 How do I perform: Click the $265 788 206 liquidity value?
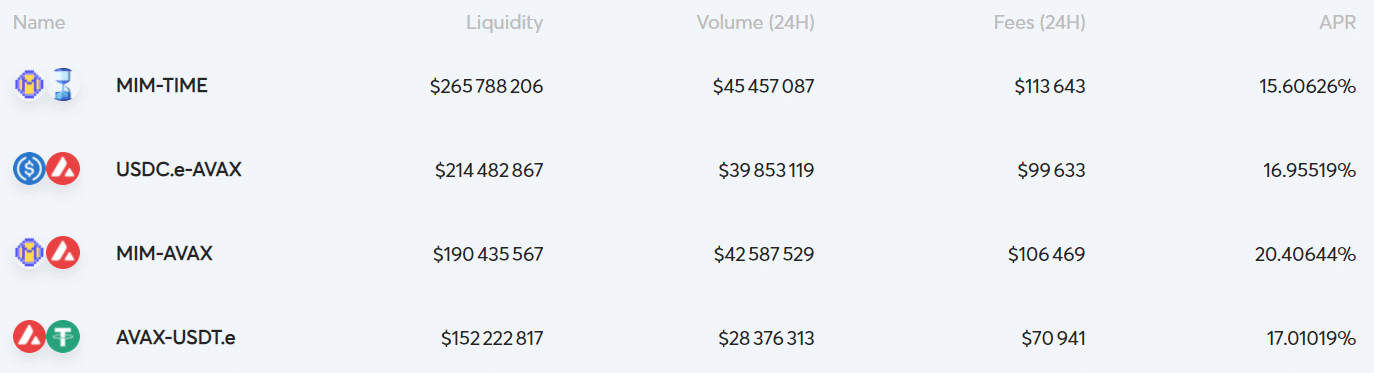(x=487, y=86)
